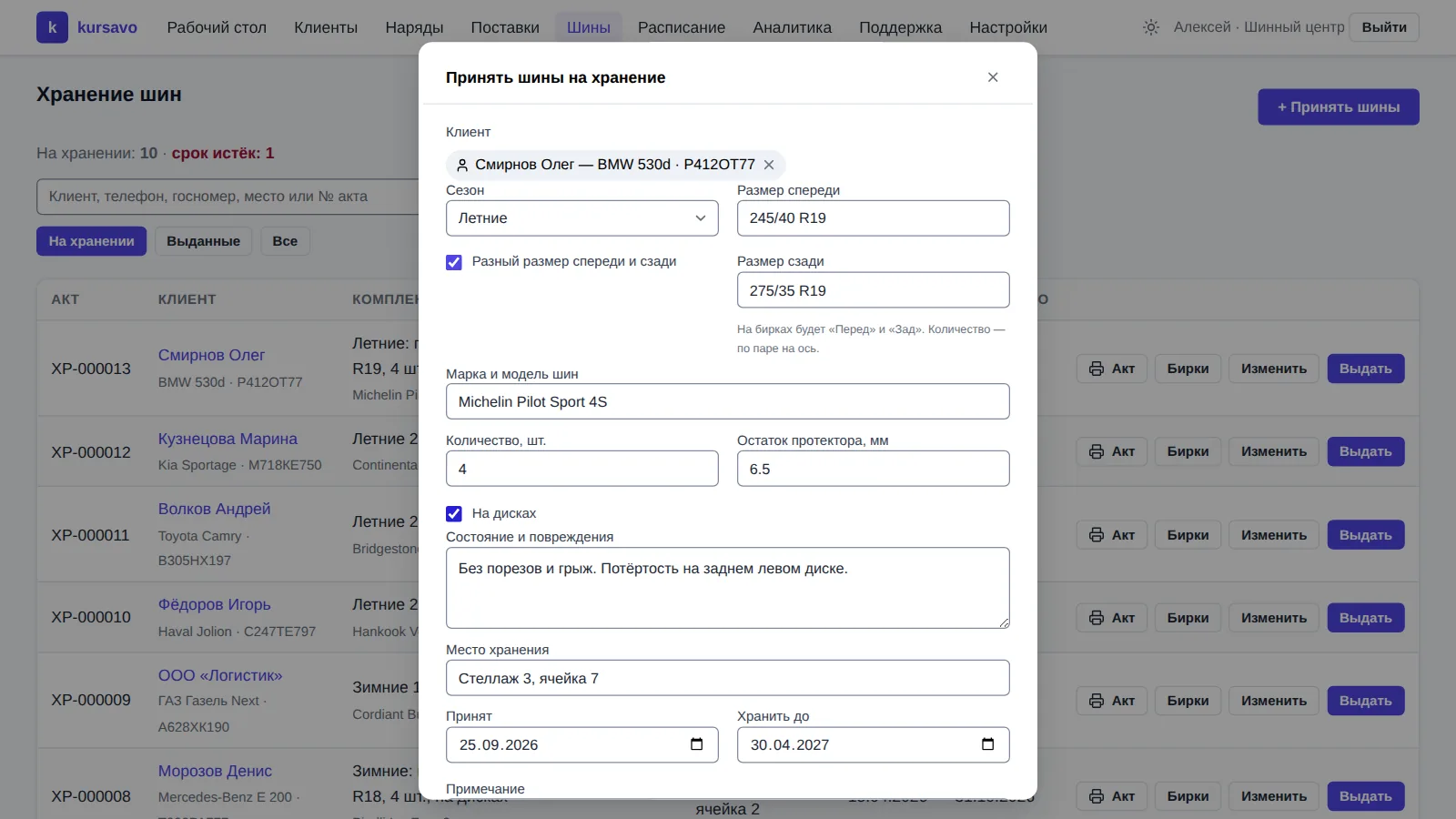1456x819 pixels.
Task: Open the Клиенты menu
Action: pyautogui.click(x=326, y=27)
